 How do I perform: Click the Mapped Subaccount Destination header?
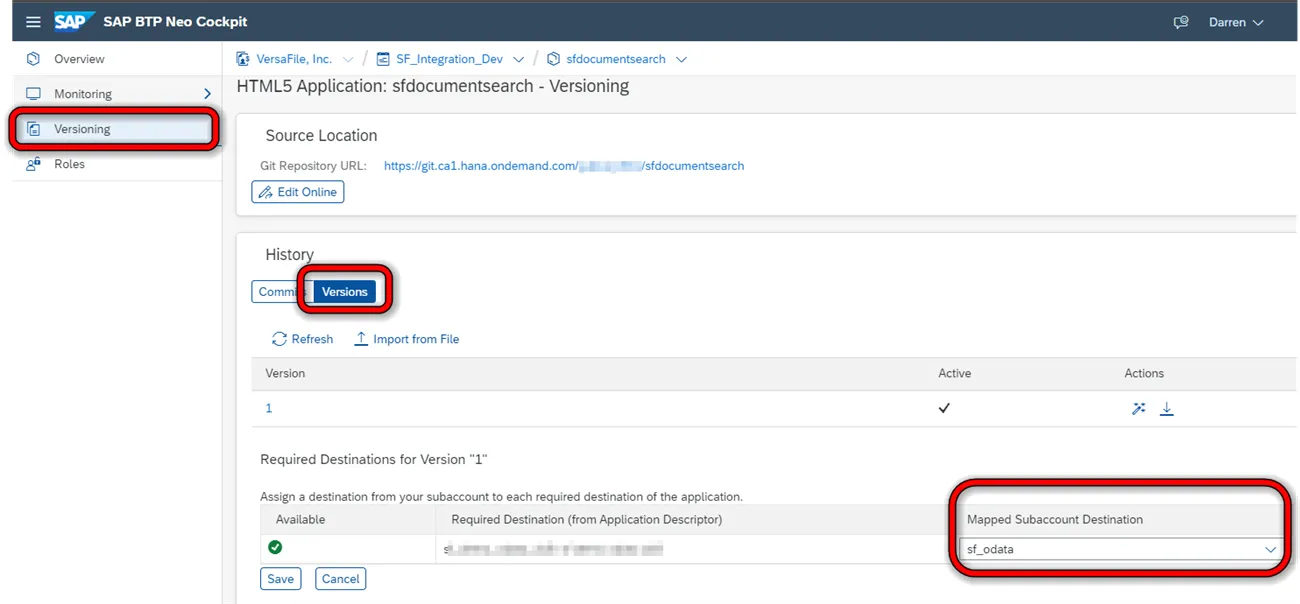1054,520
